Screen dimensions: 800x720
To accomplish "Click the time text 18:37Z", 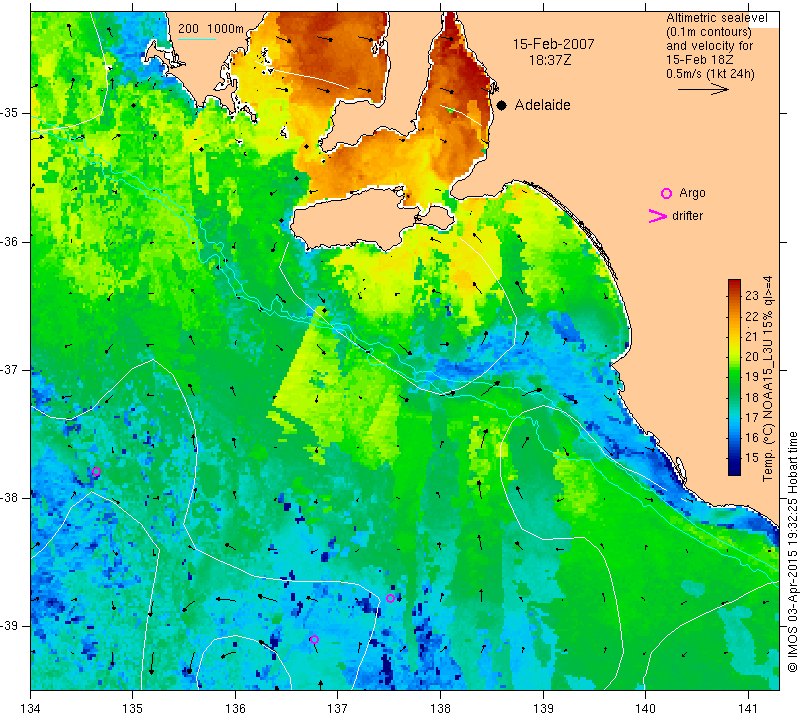I will (549, 60).
